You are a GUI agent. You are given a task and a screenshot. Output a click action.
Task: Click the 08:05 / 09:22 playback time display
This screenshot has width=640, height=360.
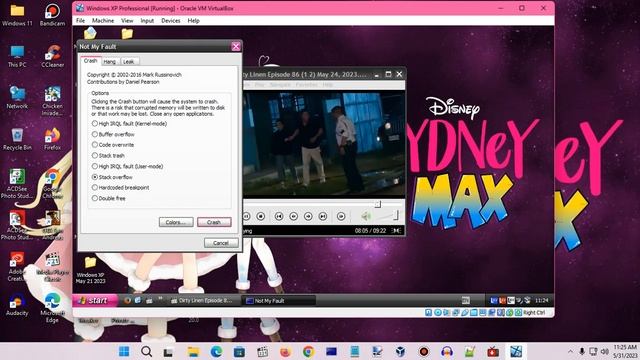[370, 231]
